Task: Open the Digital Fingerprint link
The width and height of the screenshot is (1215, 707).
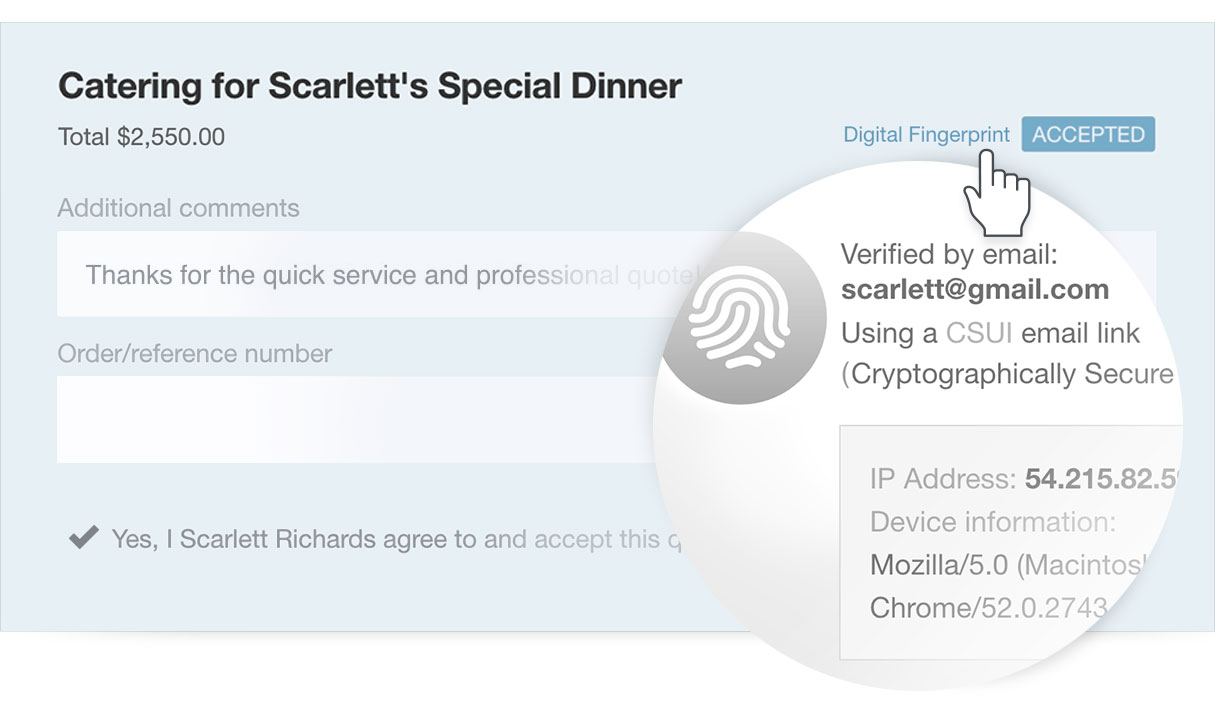Action: coord(926,134)
